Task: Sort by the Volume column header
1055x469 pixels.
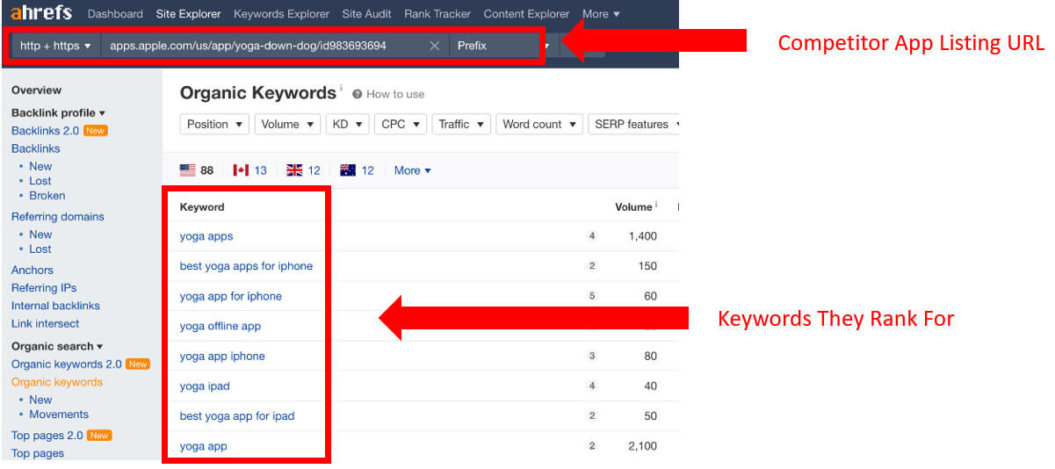Action: (636, 207)
